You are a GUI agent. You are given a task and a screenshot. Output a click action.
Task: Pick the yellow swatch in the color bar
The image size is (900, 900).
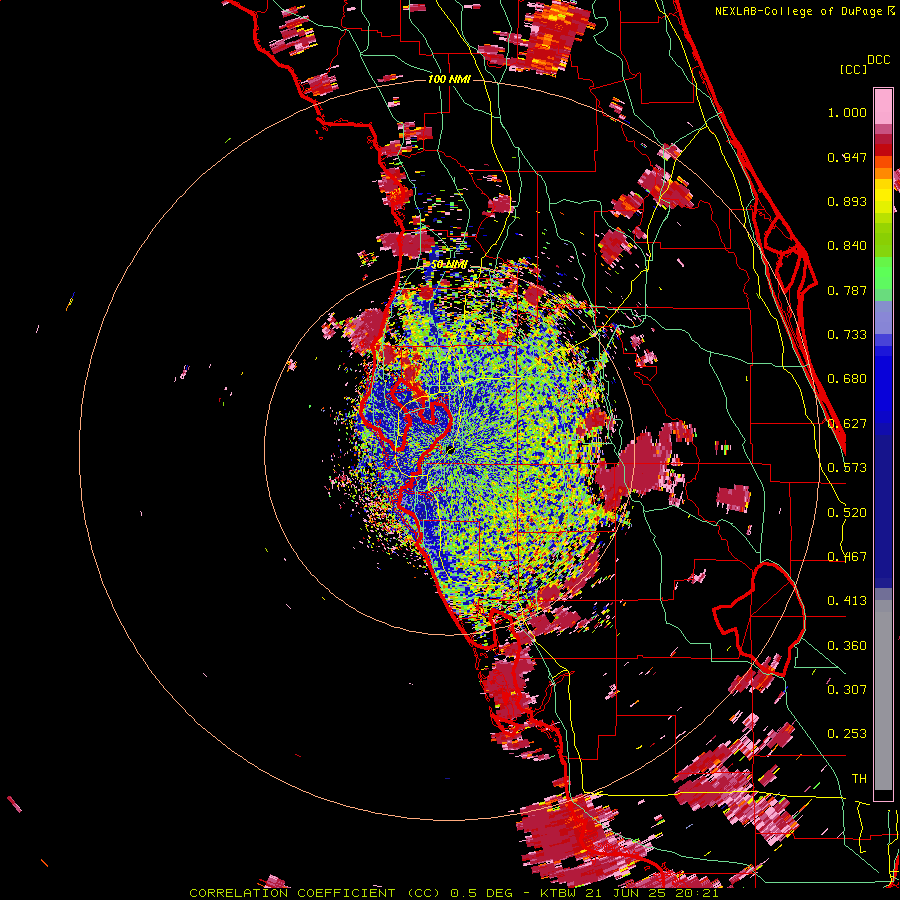(883, 196)
